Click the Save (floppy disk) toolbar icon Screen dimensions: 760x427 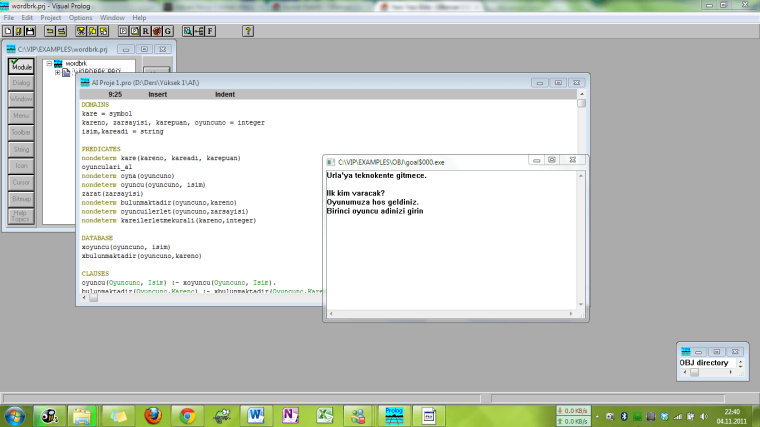click(x=29, y=31)
